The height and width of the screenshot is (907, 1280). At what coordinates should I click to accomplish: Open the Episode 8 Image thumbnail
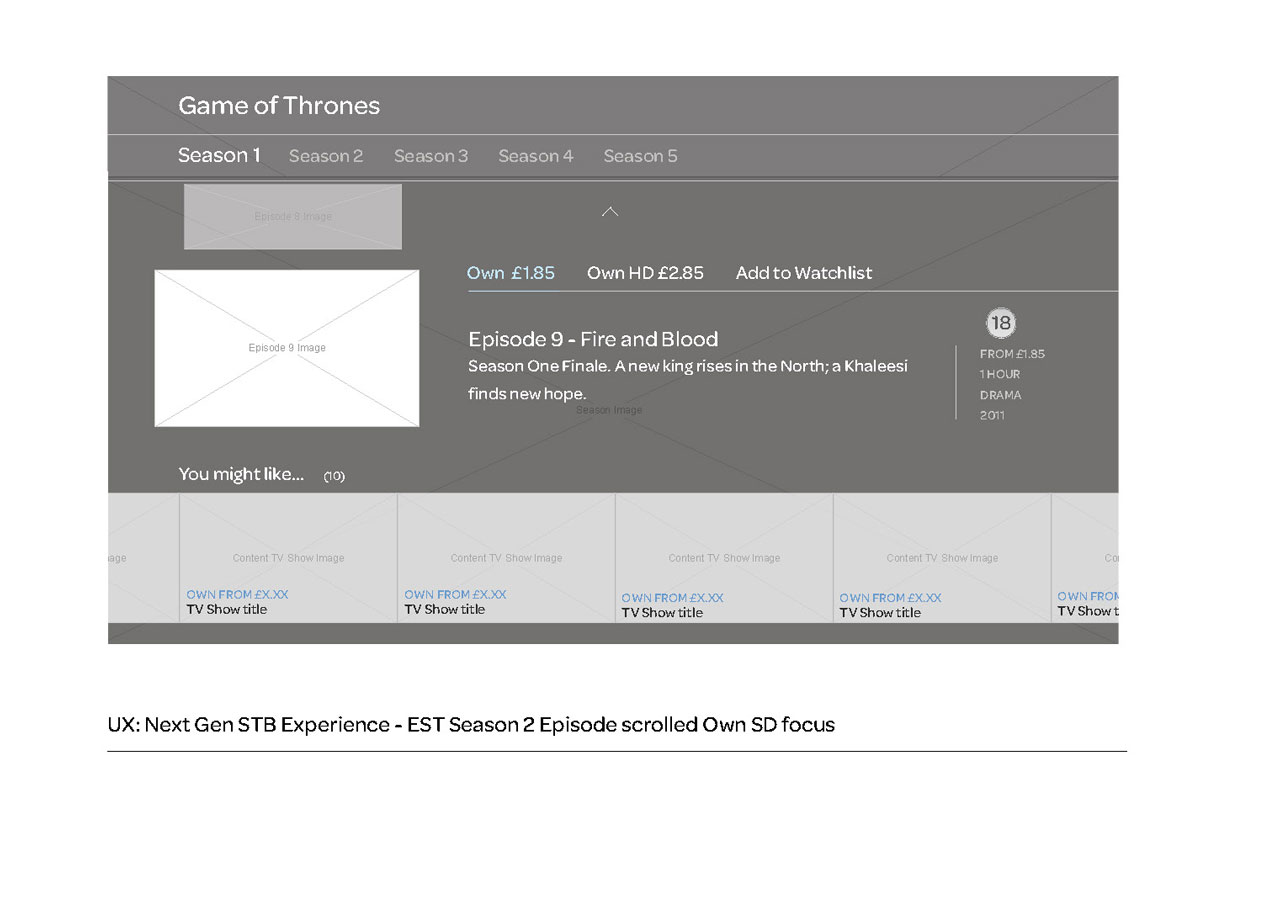pos(293,216)
